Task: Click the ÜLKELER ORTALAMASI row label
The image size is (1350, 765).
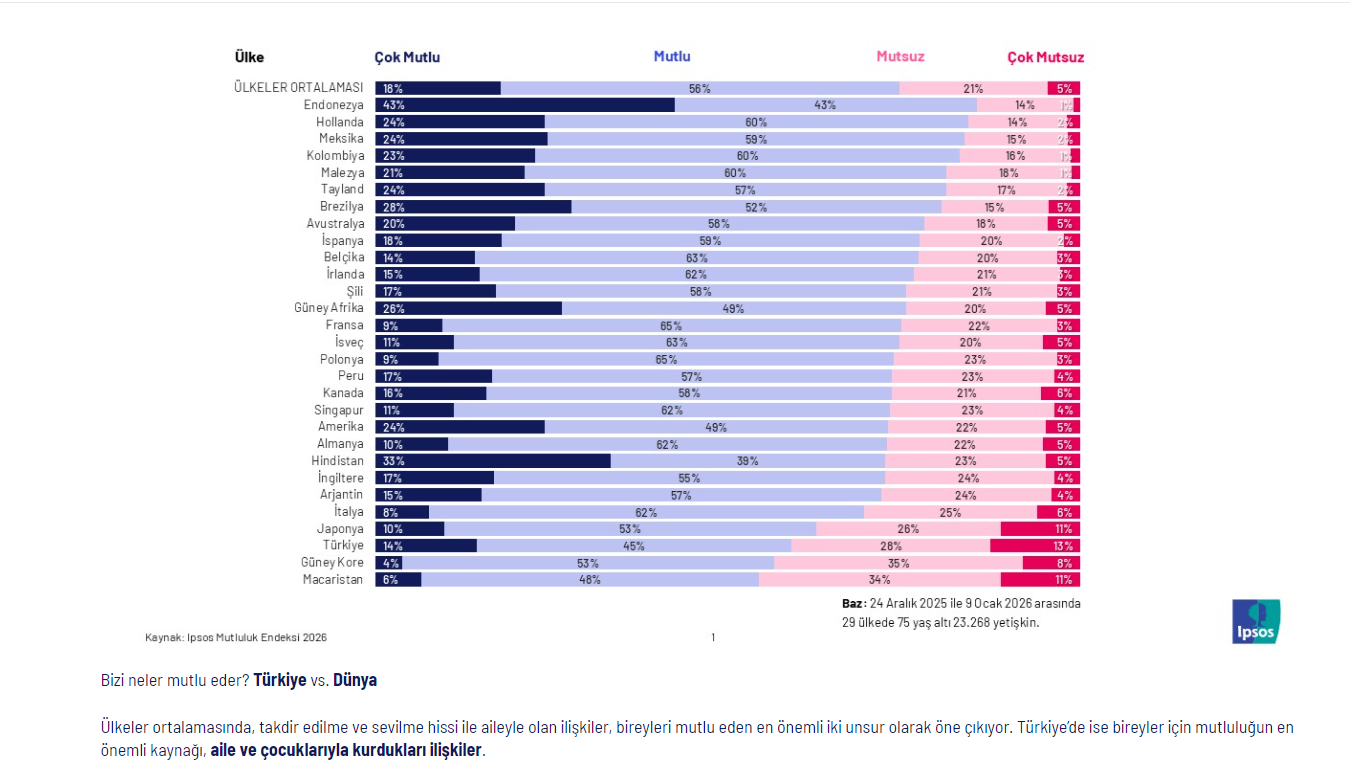Action: (x=299, y=88)
